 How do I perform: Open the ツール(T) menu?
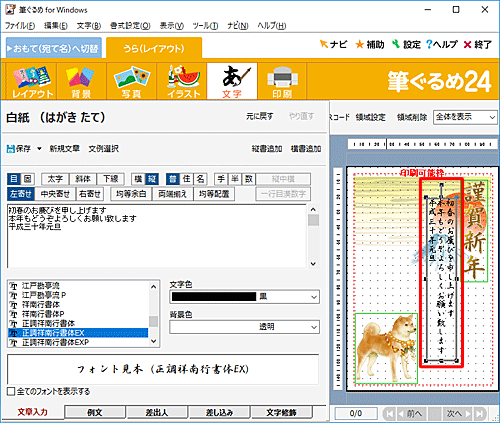(x=205, y=26)
